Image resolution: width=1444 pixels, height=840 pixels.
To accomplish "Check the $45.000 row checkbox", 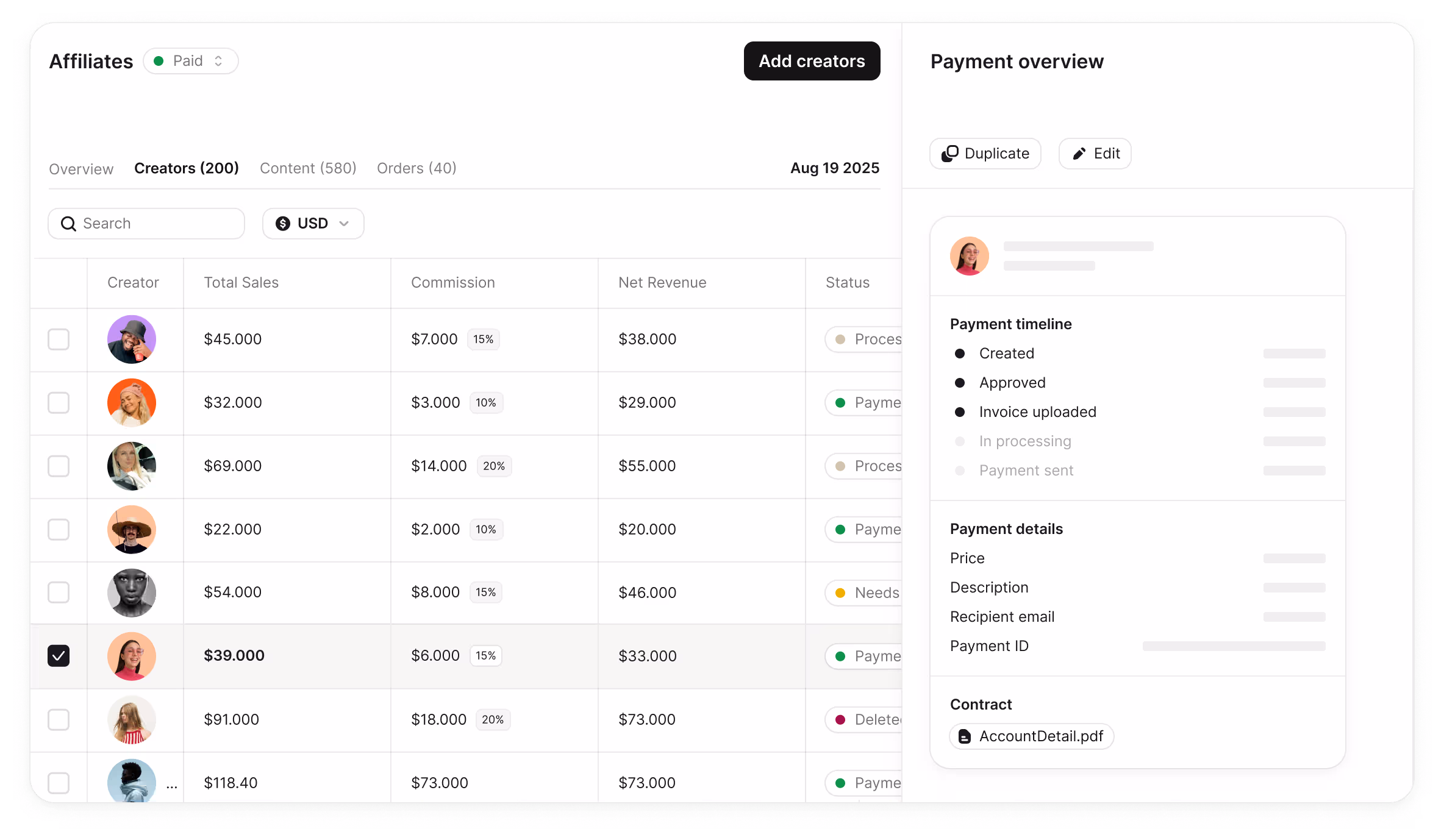I will [x=59, y=340].
